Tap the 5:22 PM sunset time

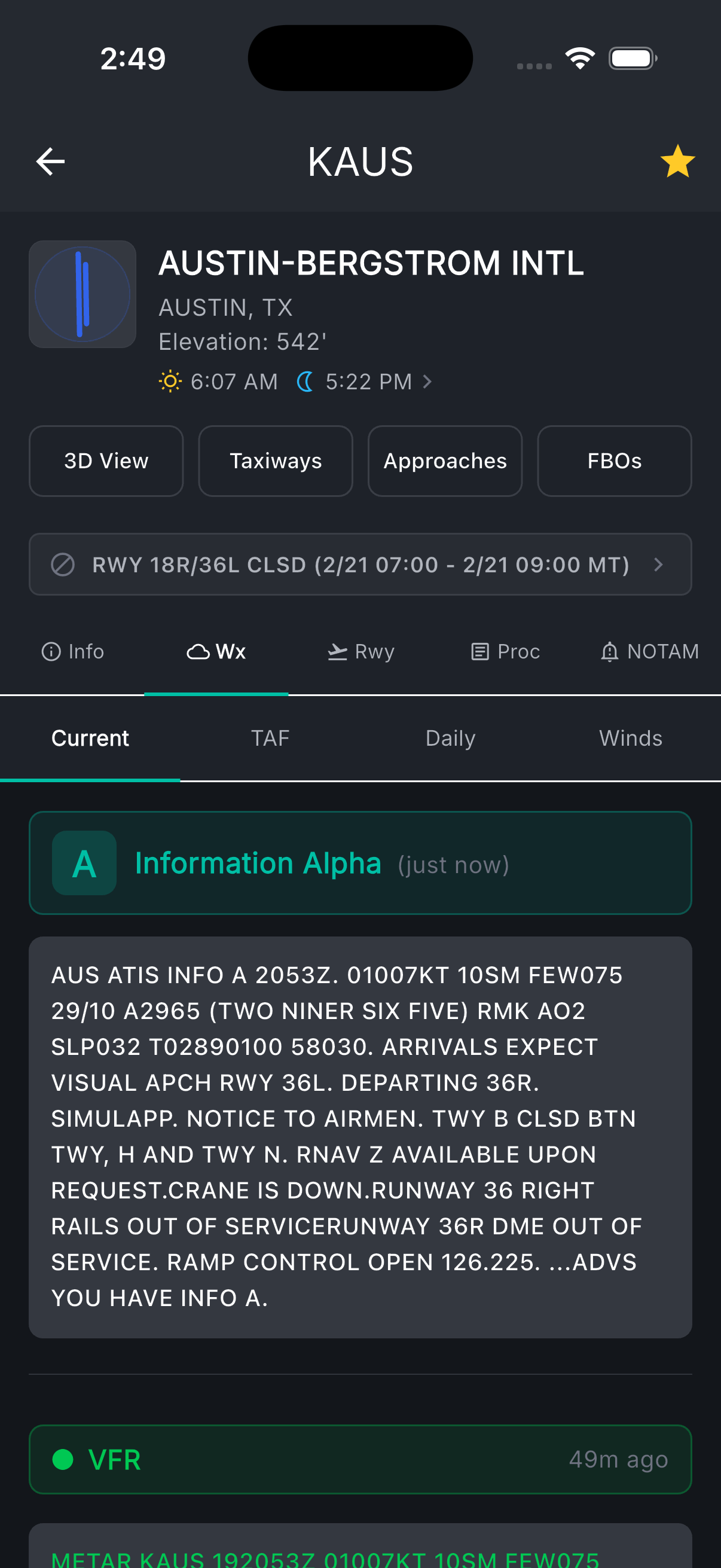(369, 382)
